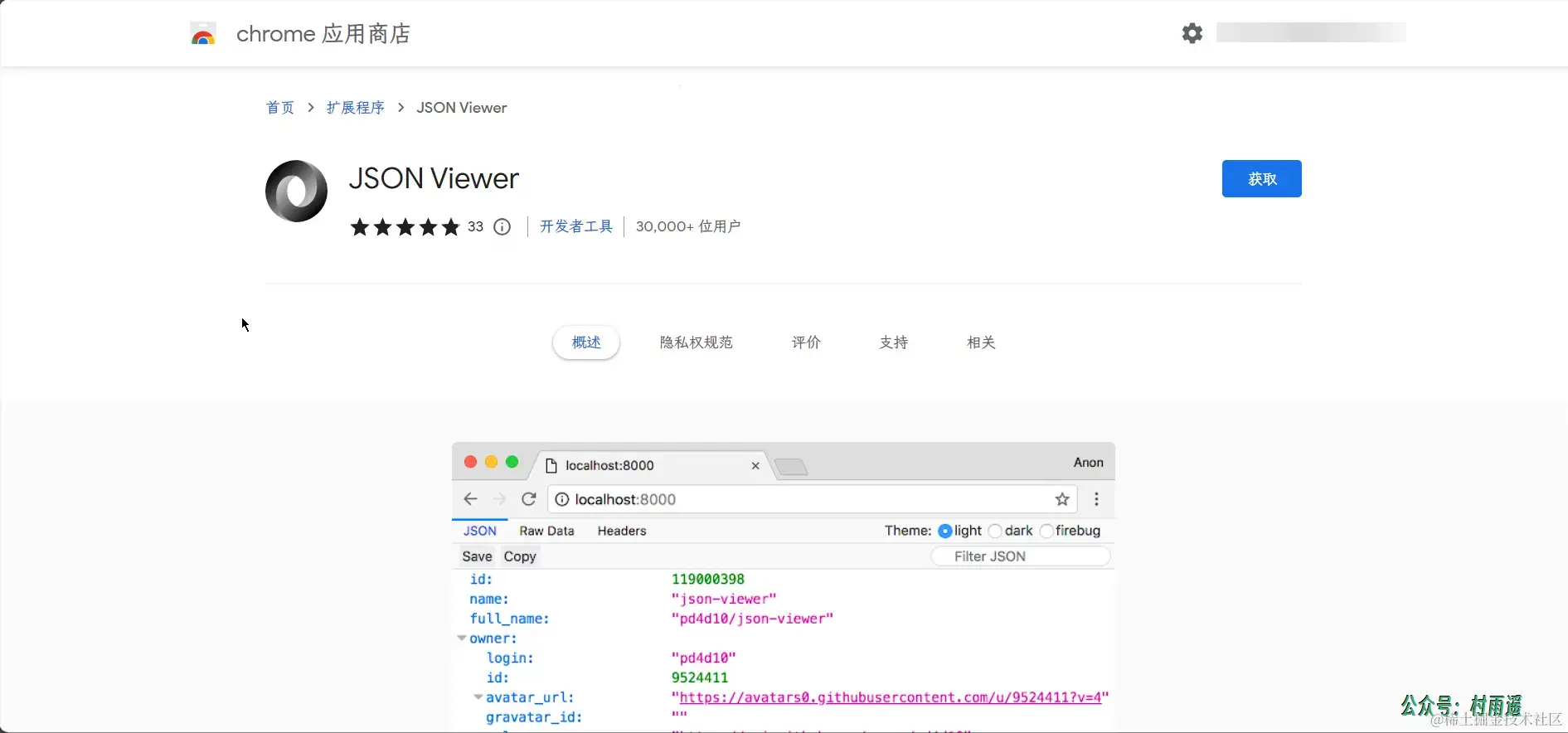Click breadcrumb chevron after 扩展程序

pos(400,108)
